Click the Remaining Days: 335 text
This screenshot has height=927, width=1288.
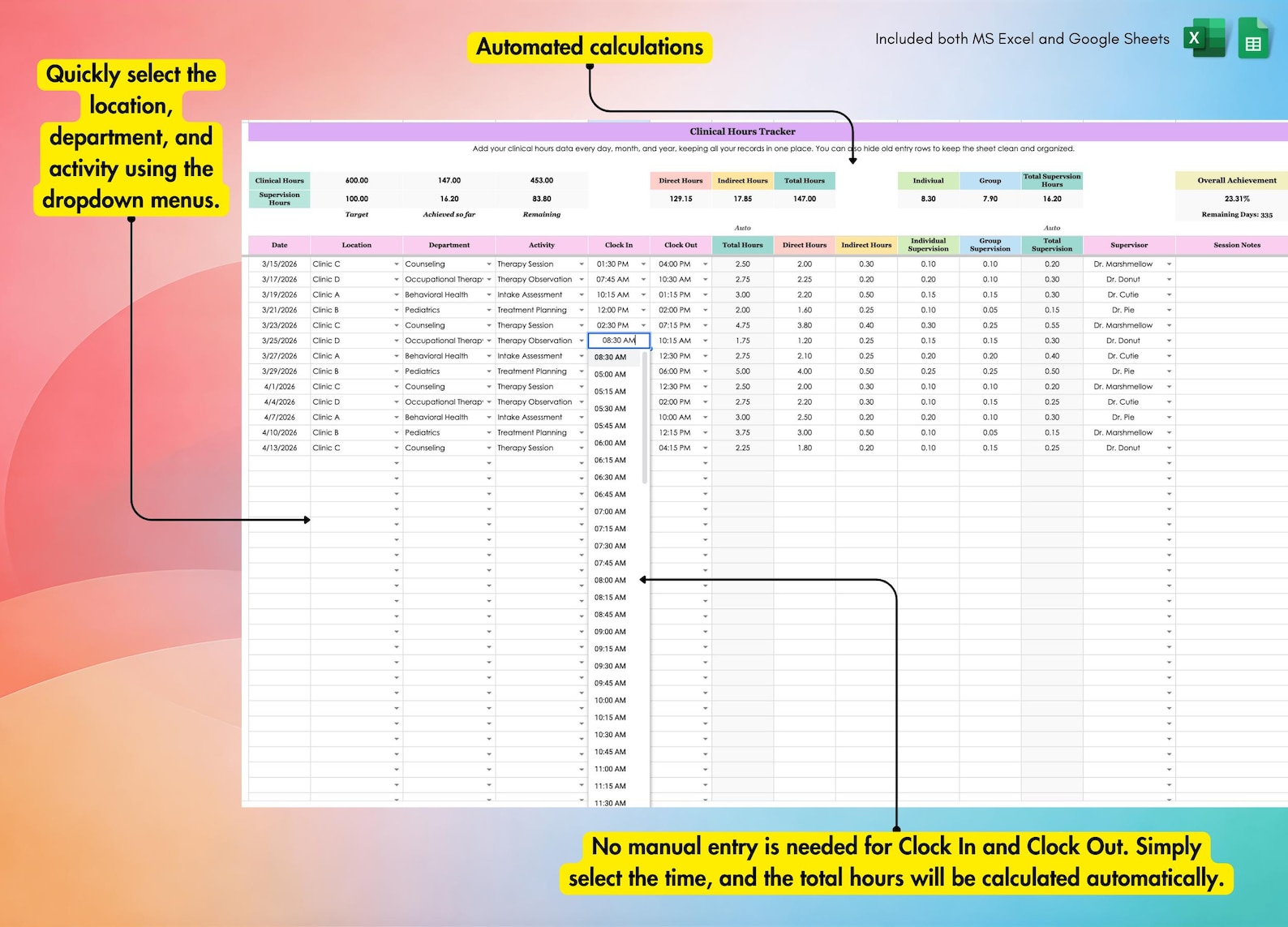point(1237,215)
